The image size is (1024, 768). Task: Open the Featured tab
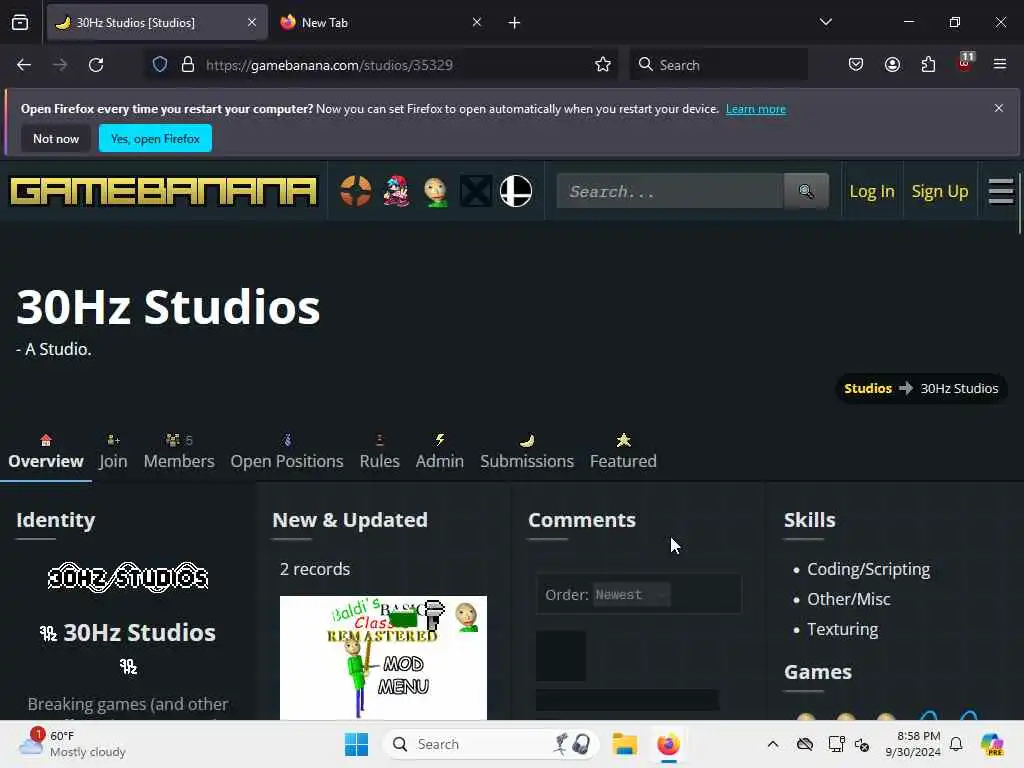pos(623,452)
